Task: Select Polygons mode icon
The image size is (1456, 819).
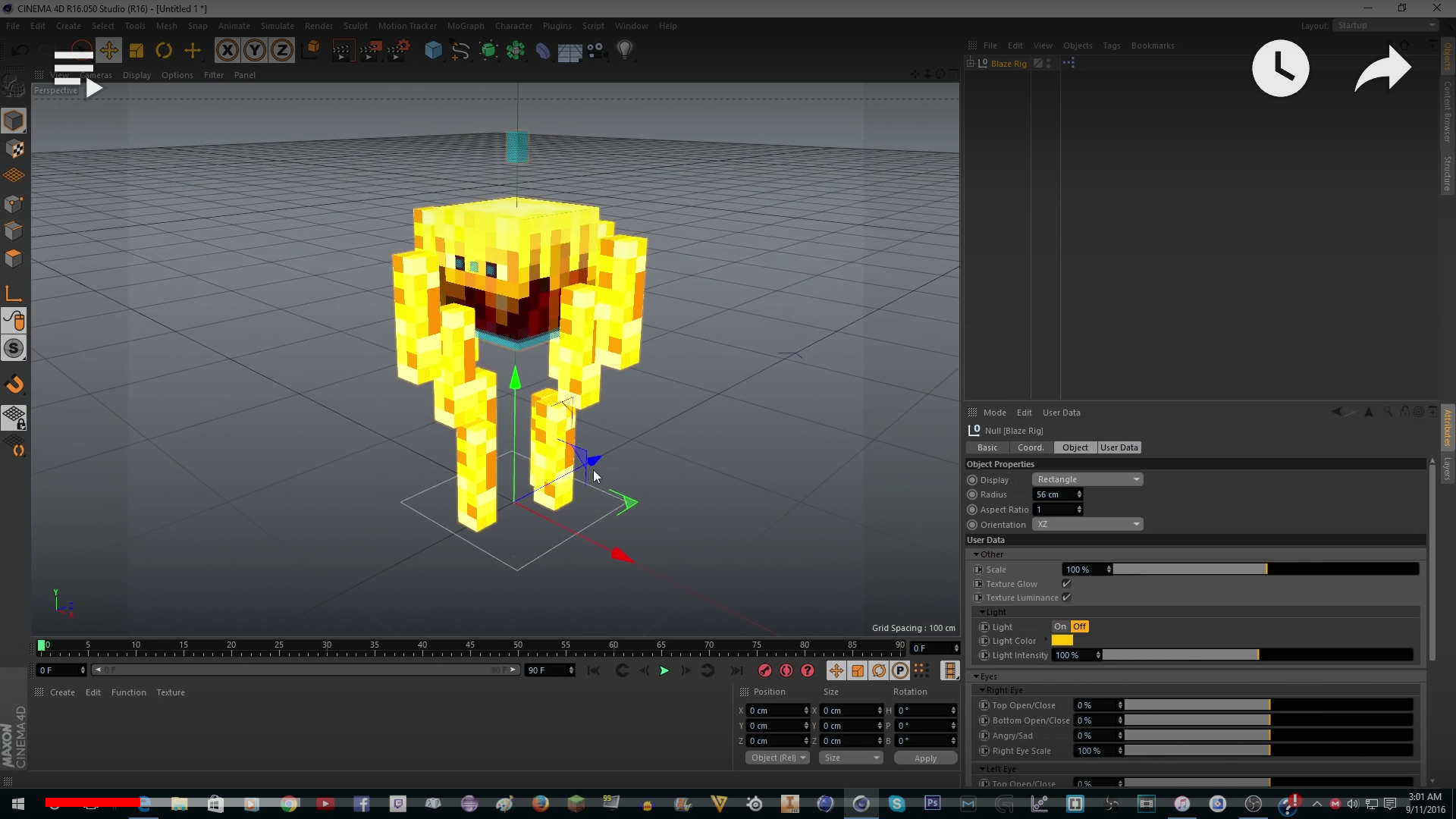Action: point(14,258)
